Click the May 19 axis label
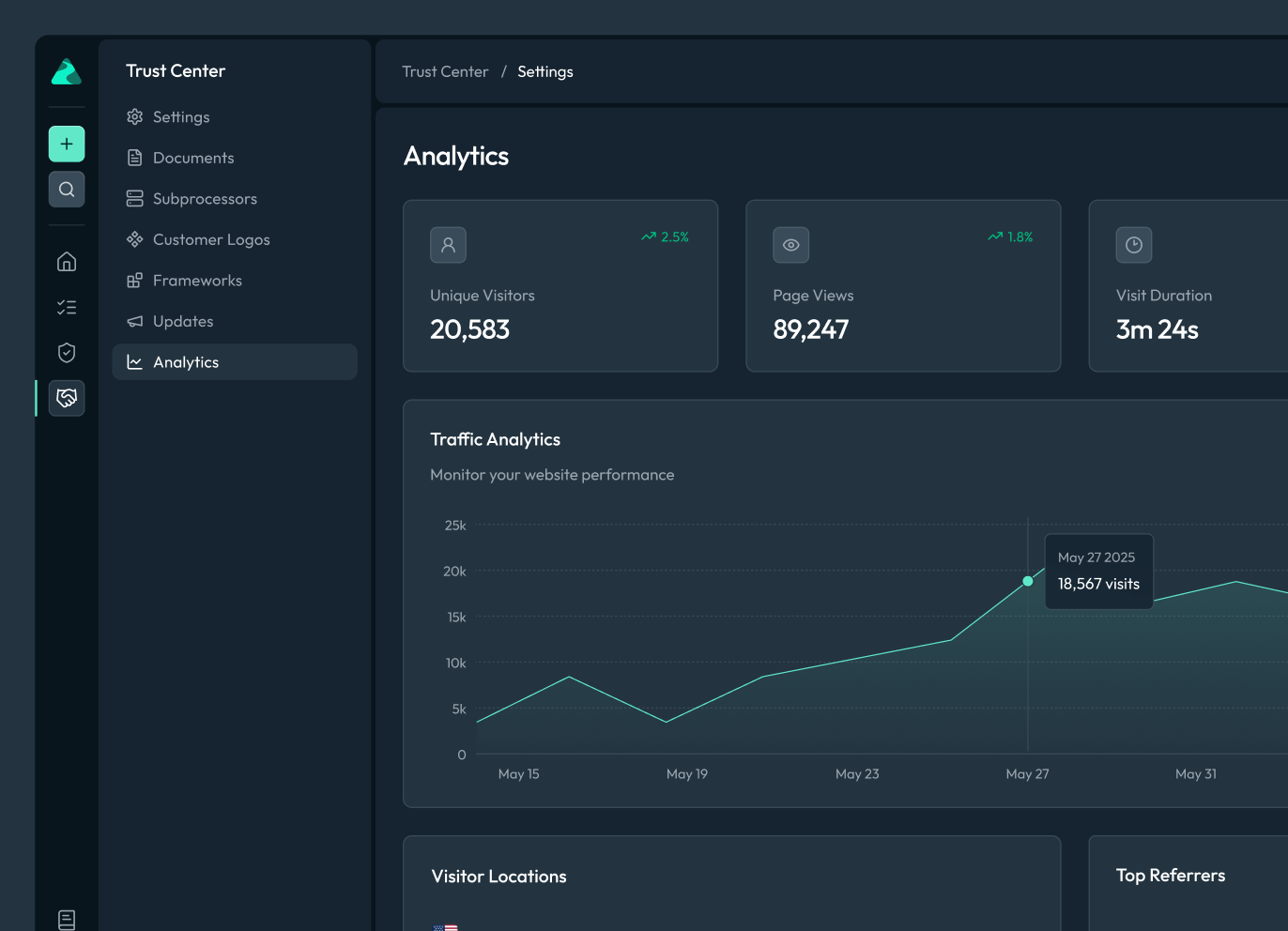The height and width of the screenshot is (931, 1288). pyautogui.click(x=687, y=774)
